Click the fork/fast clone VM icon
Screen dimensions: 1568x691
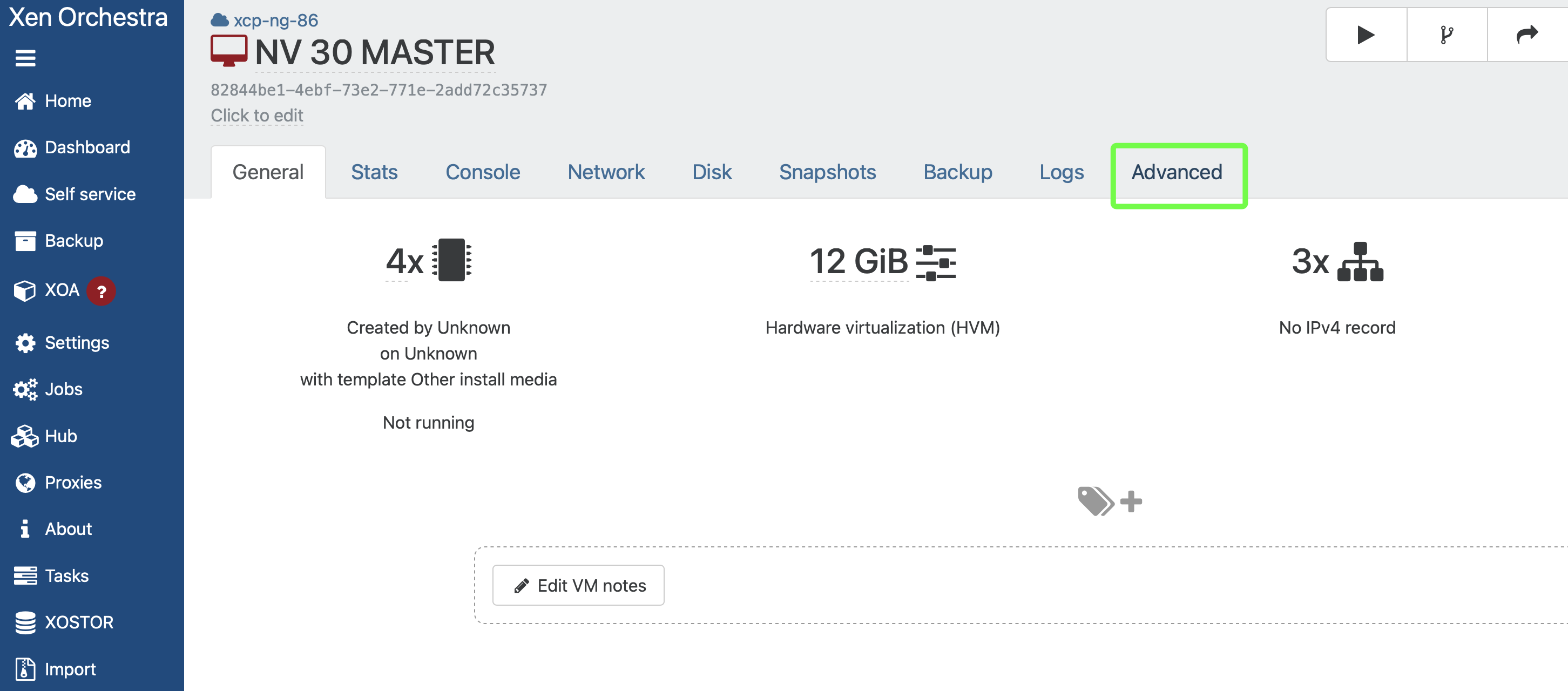click(1447, 35)
